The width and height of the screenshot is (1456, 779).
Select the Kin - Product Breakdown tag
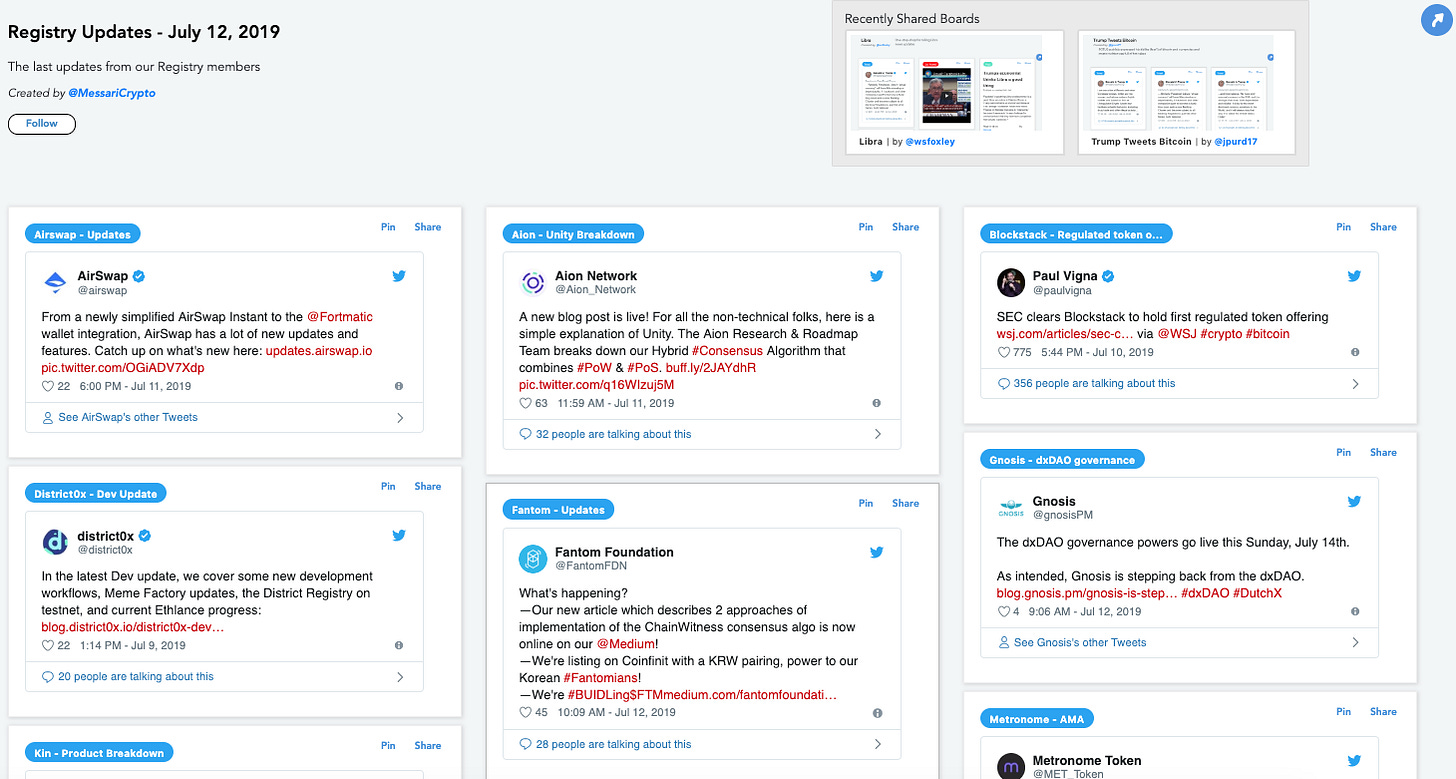point(99,752)
